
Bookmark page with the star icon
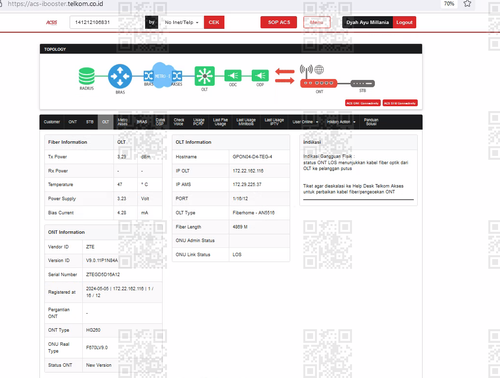467,4
